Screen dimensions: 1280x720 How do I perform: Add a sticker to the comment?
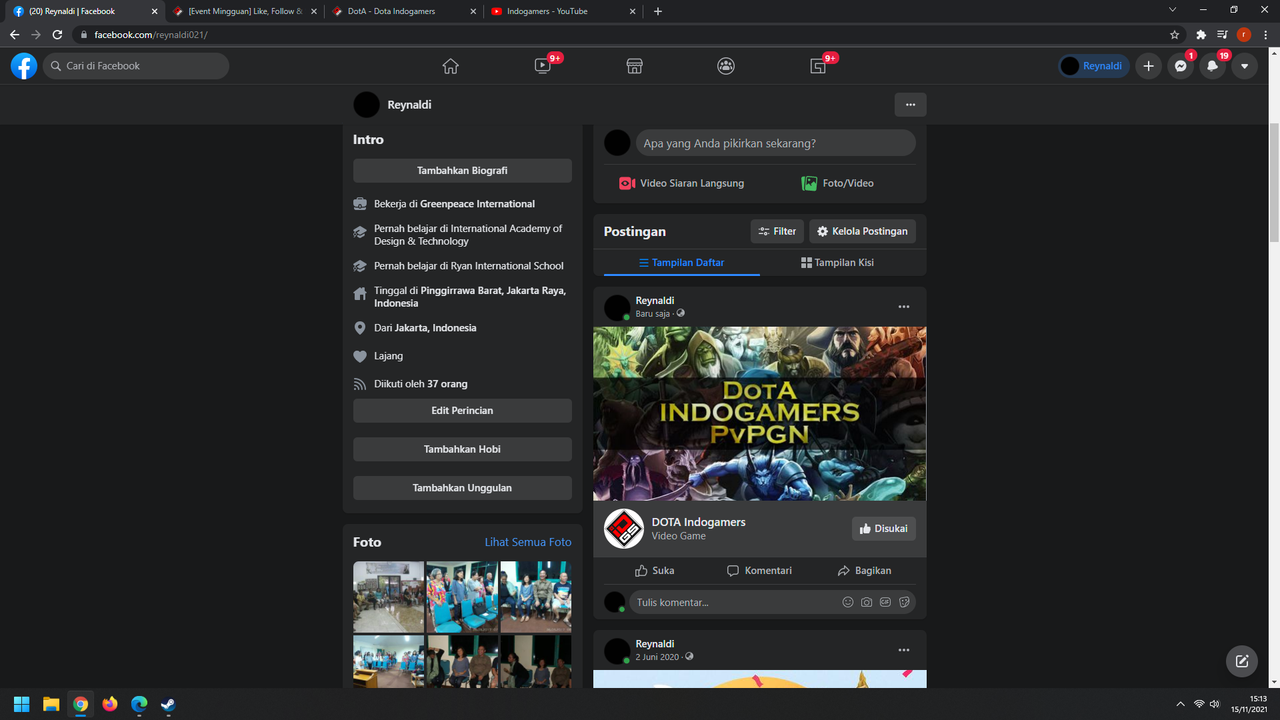click(904, 602)
